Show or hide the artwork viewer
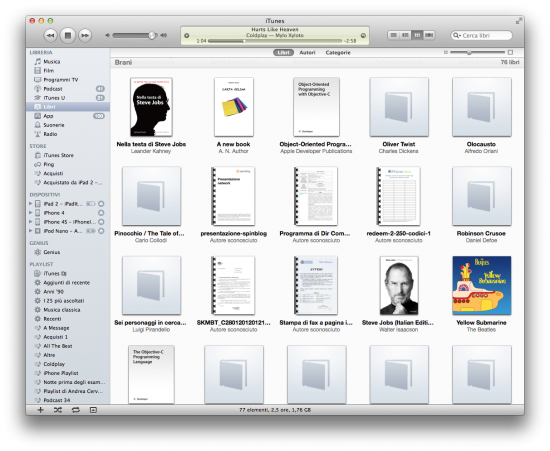 point(93,410)
